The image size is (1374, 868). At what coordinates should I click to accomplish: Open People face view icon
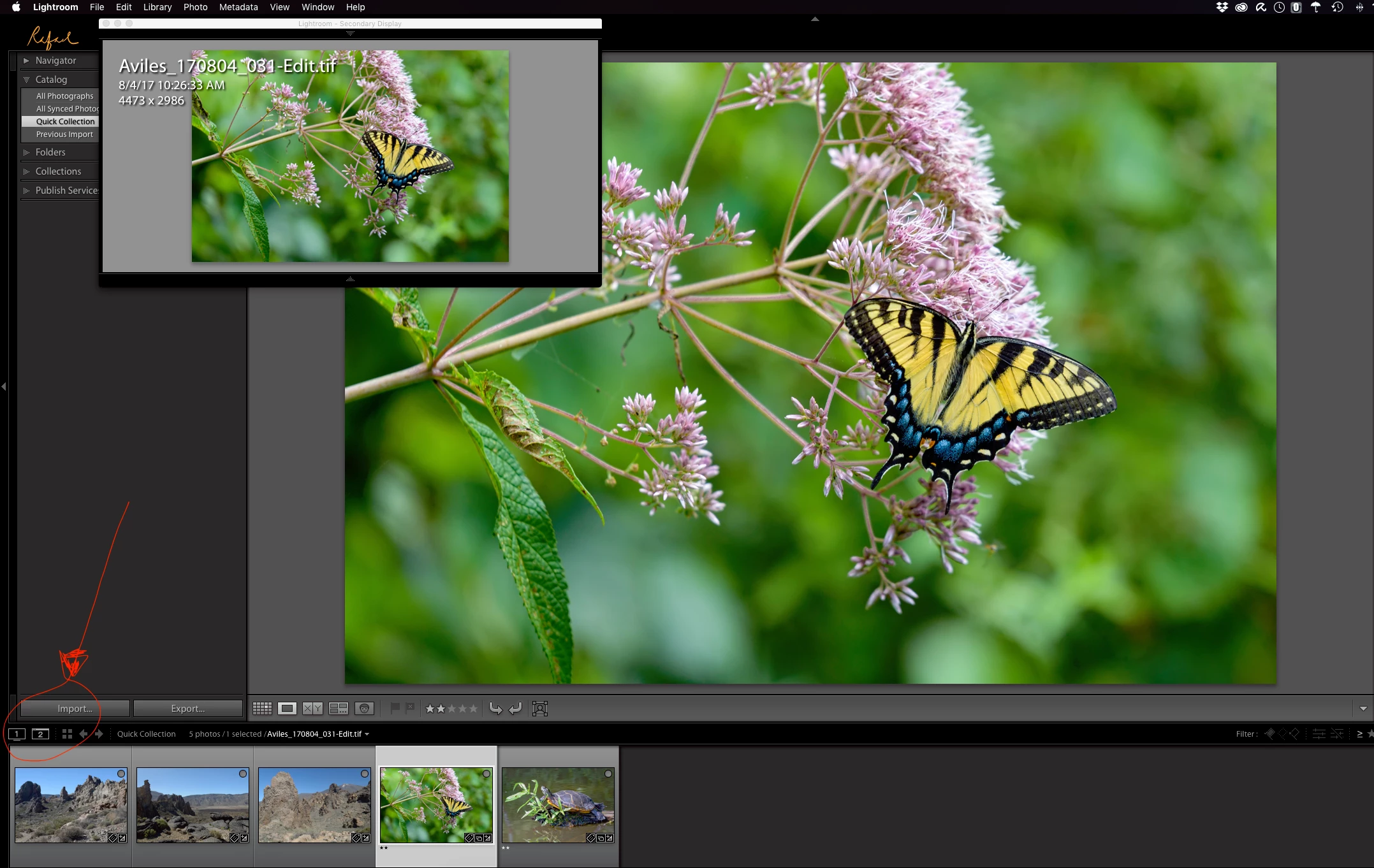pyautogui.click(x=364, y=709)
